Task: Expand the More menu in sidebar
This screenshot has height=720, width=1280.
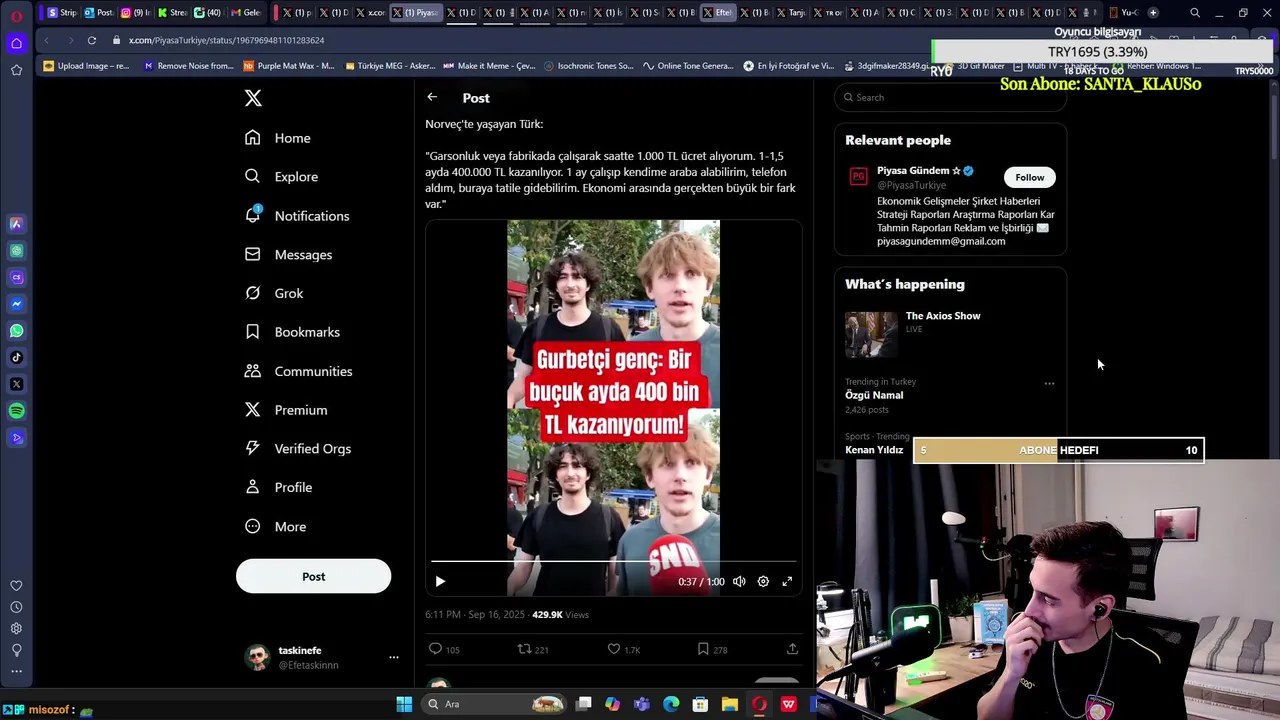Action: point(275,526)
